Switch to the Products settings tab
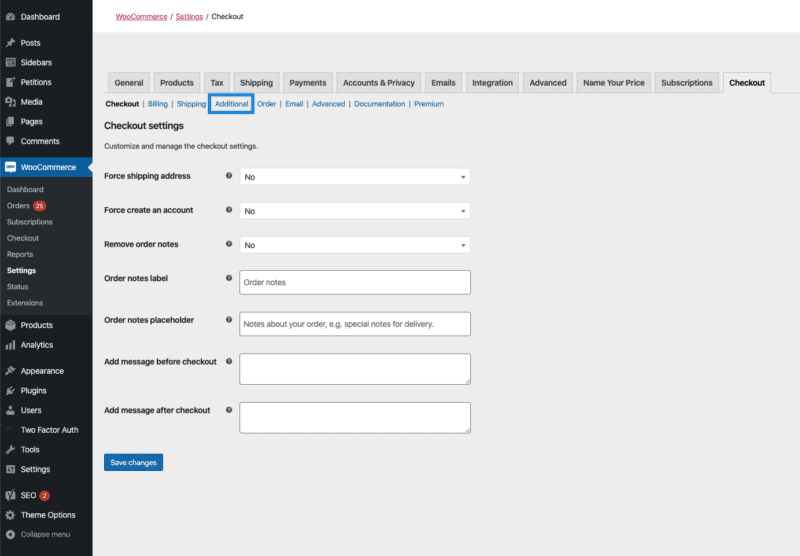Screen dimensions: 800x556 point(177,83)
